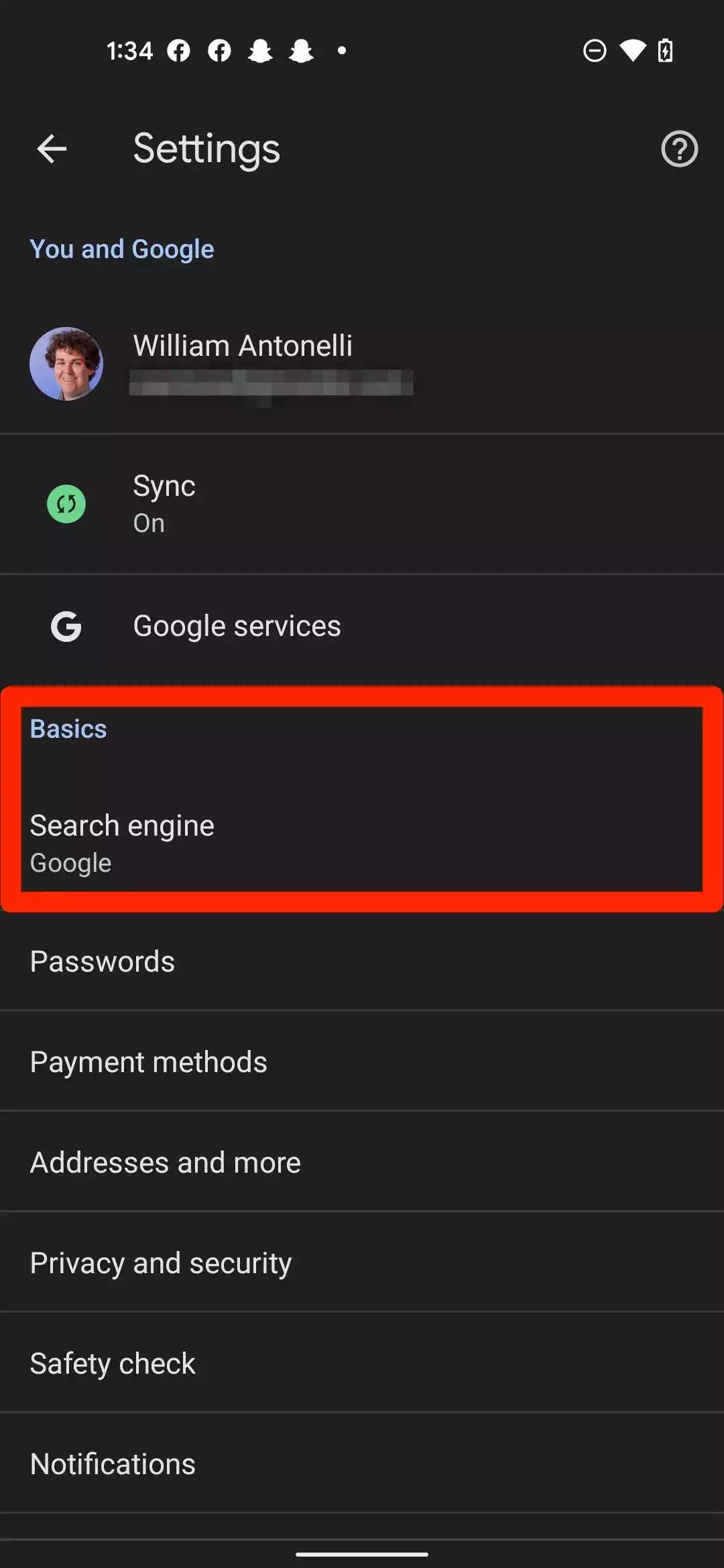
Task: Tap the back arrow in Settings
Action: pyautogui.click(x=52, y=149)
